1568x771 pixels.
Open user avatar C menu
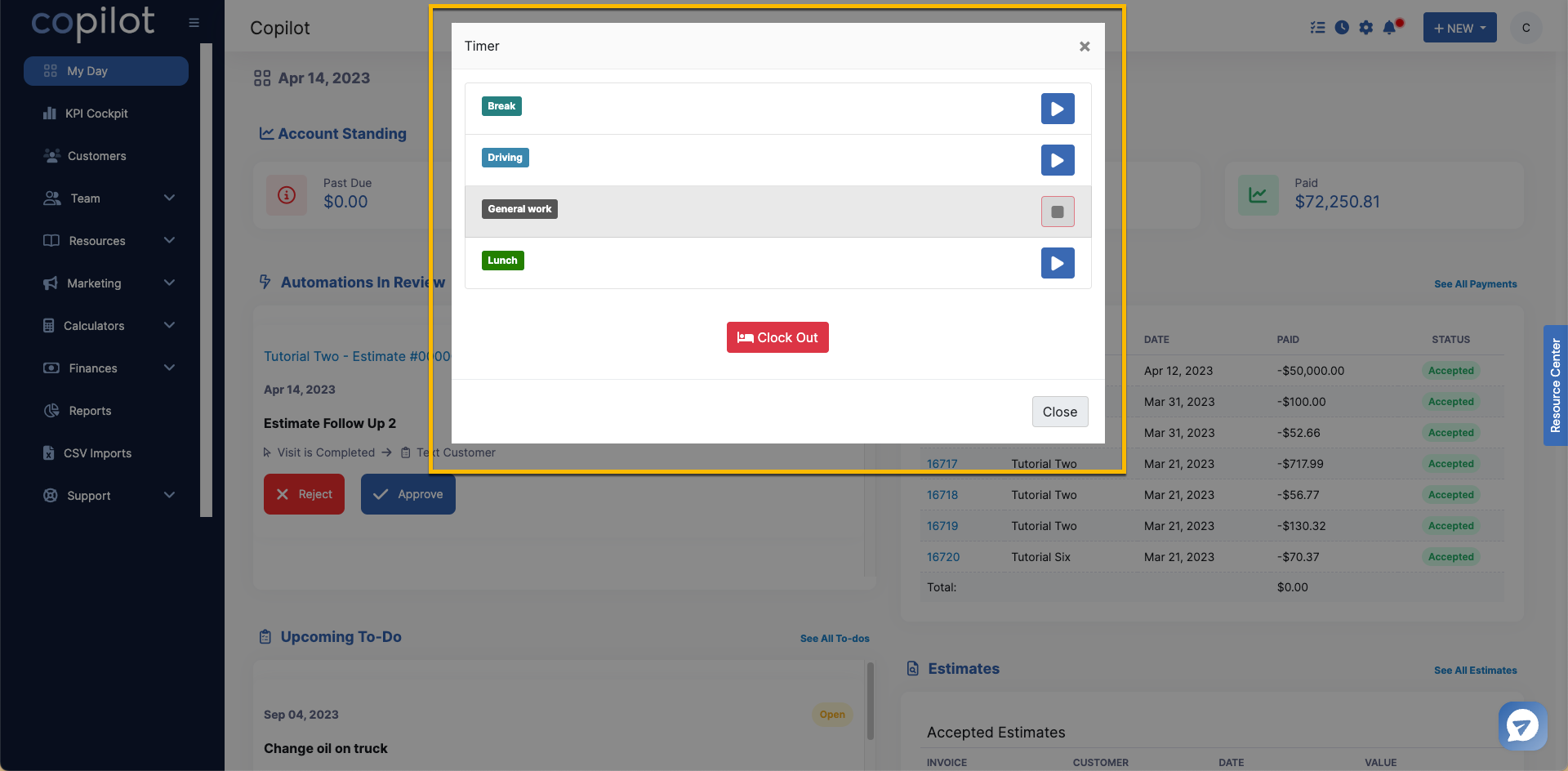click(x=1526, y=28)
